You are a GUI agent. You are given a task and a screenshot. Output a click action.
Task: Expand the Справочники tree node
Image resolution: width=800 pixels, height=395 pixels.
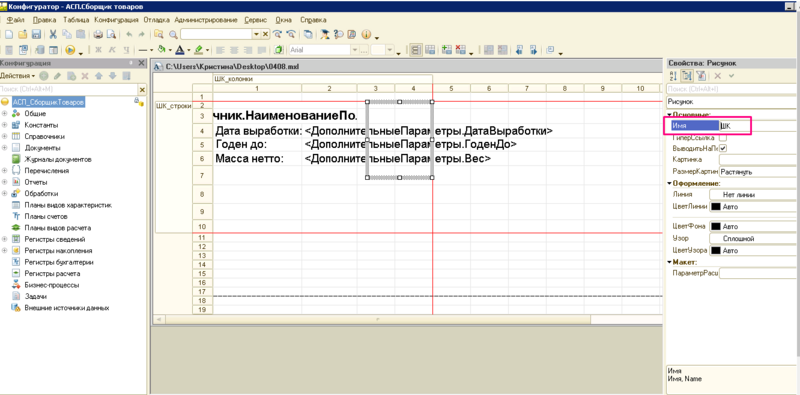(x=5, y=137)
